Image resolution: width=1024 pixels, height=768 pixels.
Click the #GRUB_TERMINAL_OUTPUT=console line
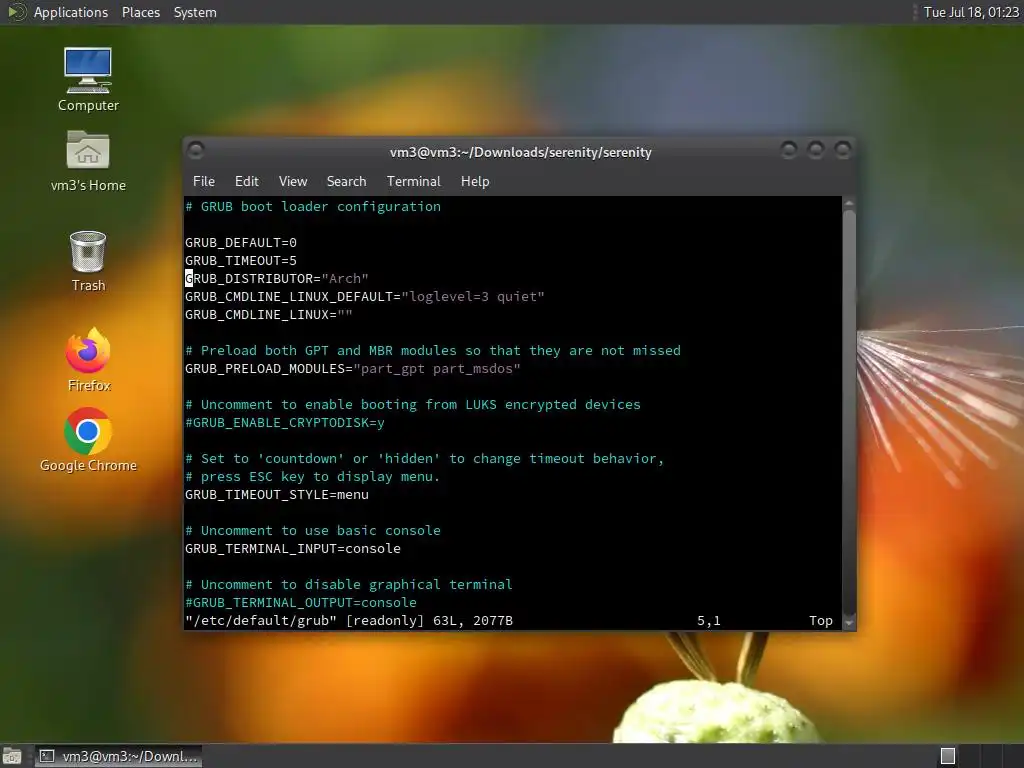(x=300, y=602)
